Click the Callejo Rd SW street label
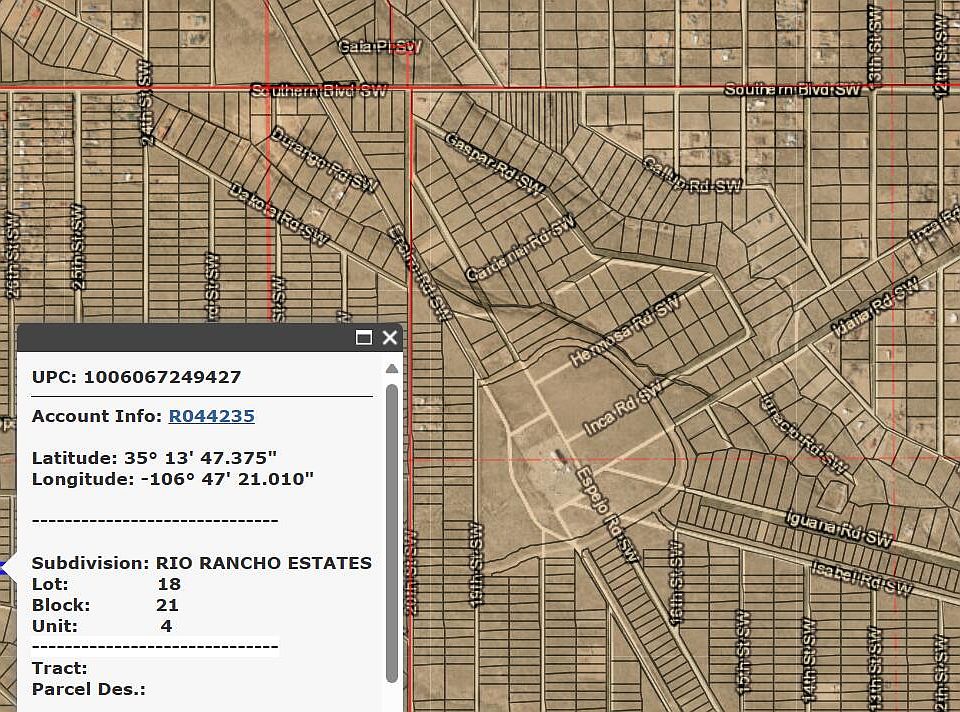 (x=692, y=175)
